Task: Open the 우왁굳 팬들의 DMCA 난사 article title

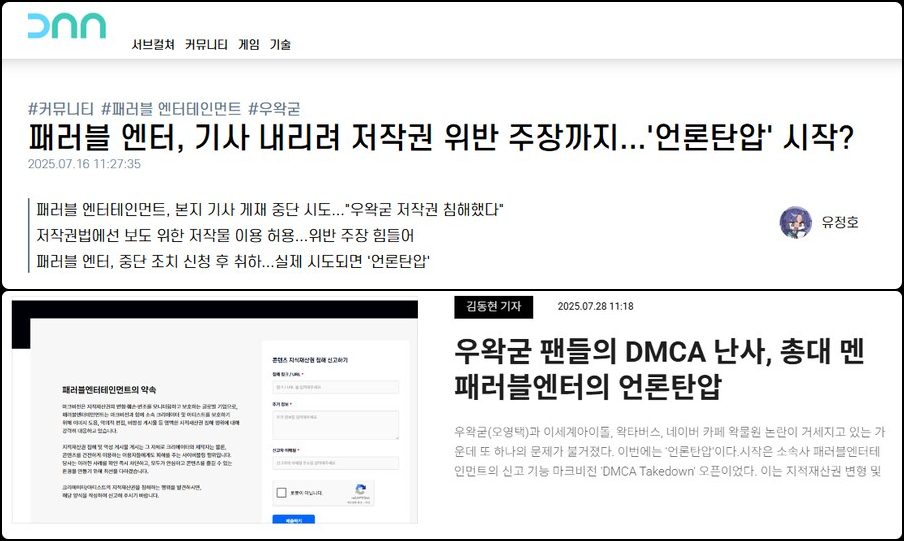Action: click(x=658, y=368)
